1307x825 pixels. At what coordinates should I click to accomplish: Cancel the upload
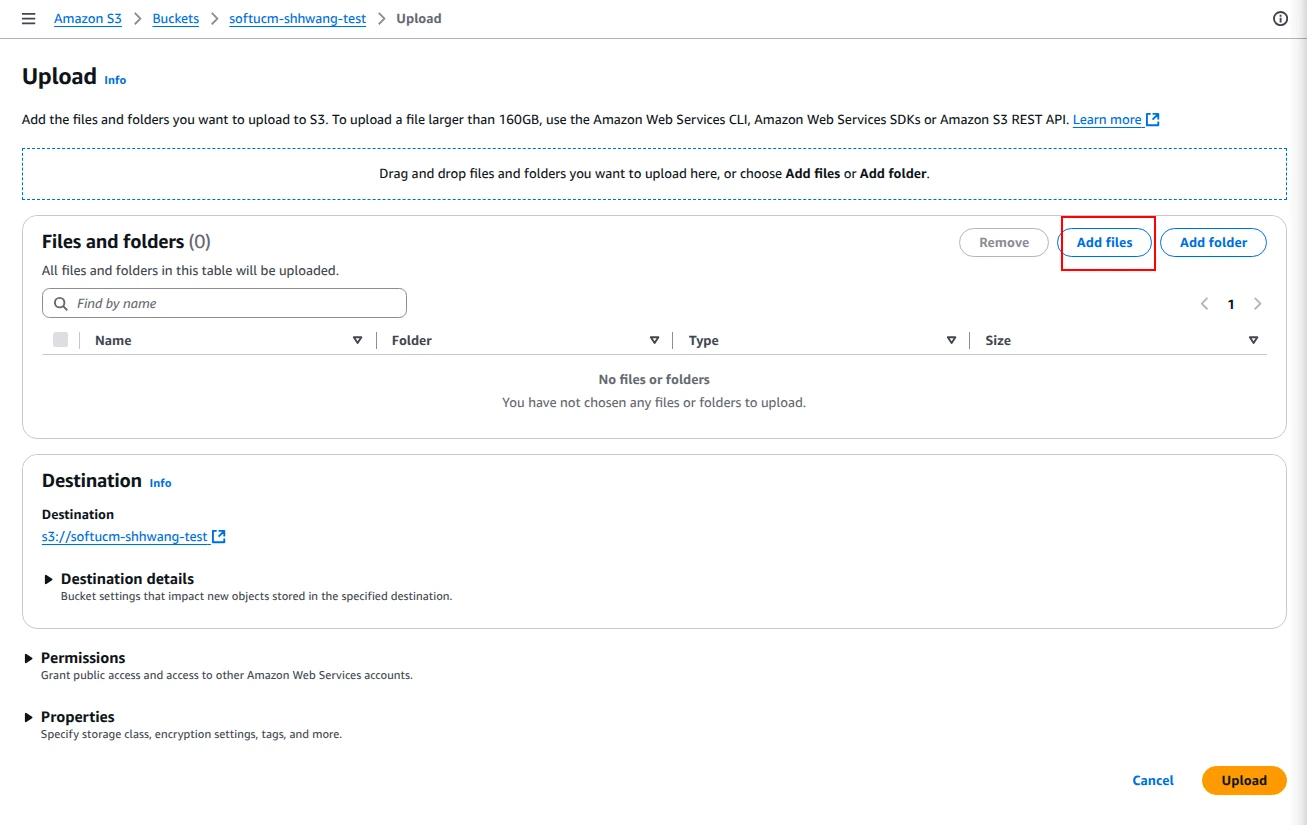click(1153, 781)
